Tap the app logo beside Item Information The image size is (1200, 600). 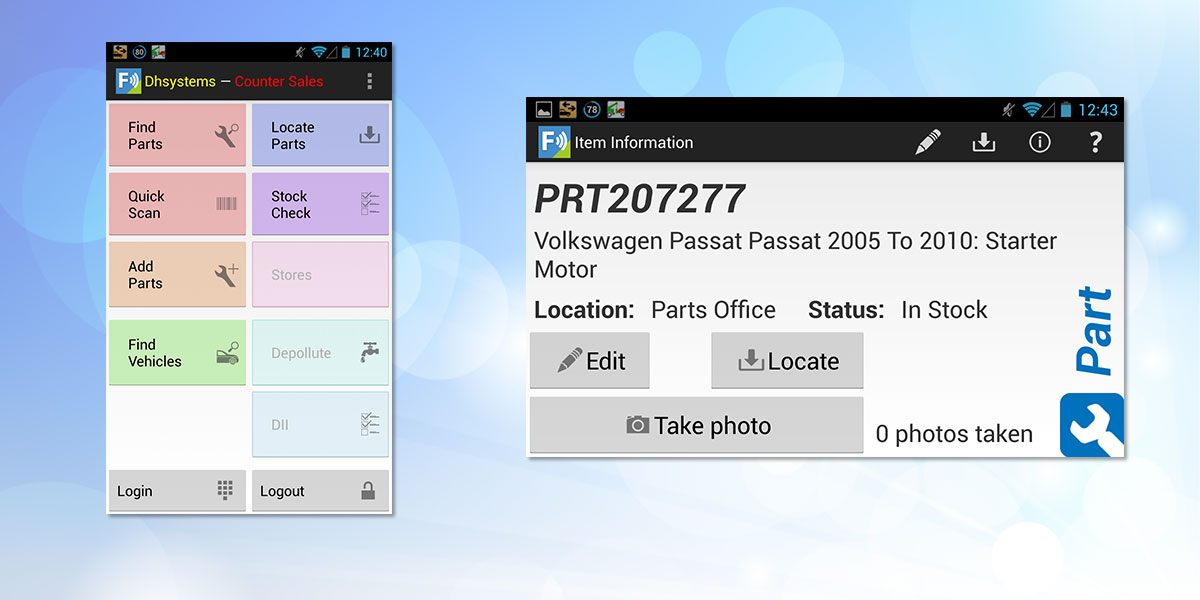click(x=554, y=142)
